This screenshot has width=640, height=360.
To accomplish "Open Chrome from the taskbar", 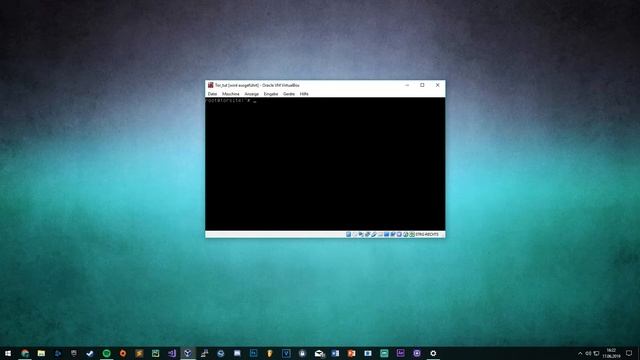I will tap(25, 353).
